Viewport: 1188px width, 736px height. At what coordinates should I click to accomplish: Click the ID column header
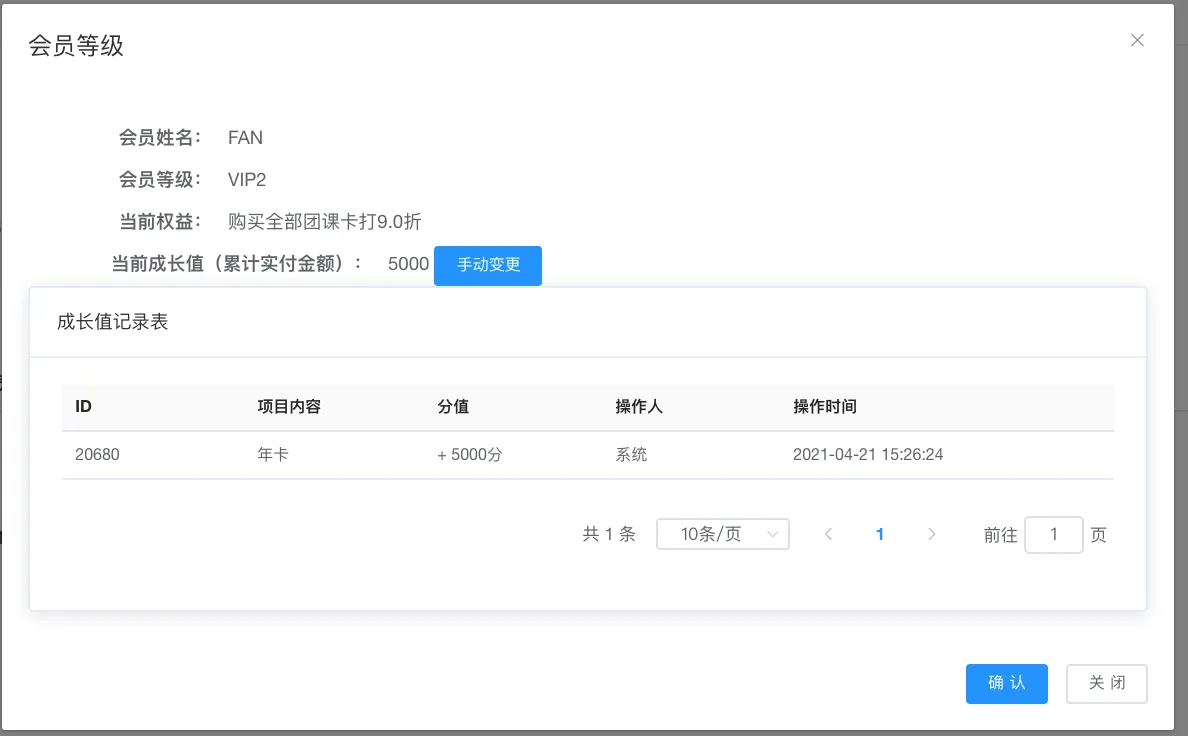tap(84, 407)
